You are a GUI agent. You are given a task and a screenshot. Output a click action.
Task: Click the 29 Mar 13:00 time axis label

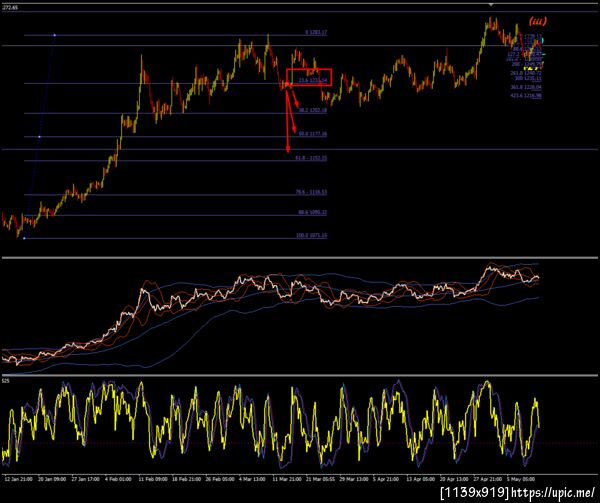354,479
